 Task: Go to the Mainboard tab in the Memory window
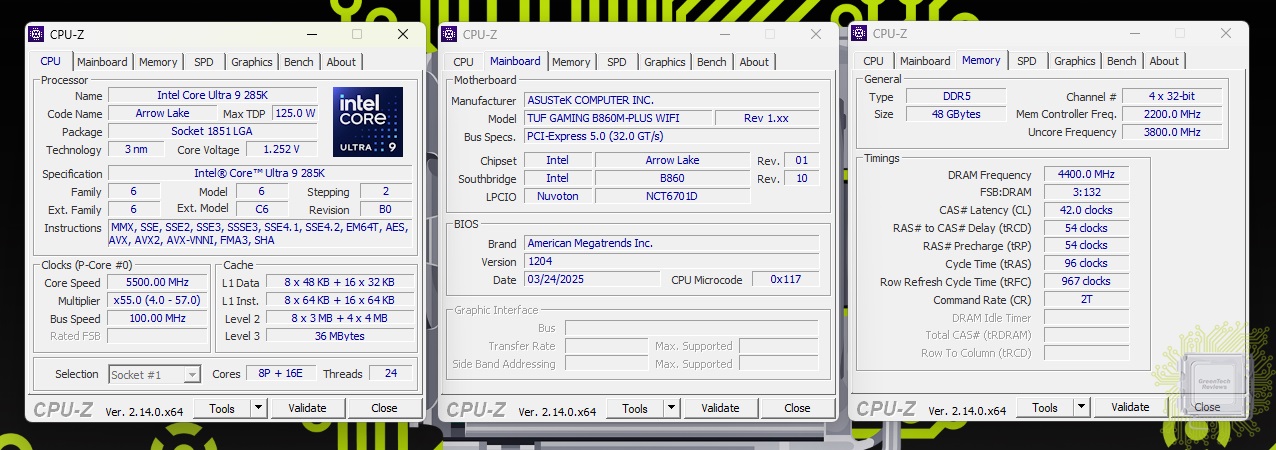[x=925, y=61]
